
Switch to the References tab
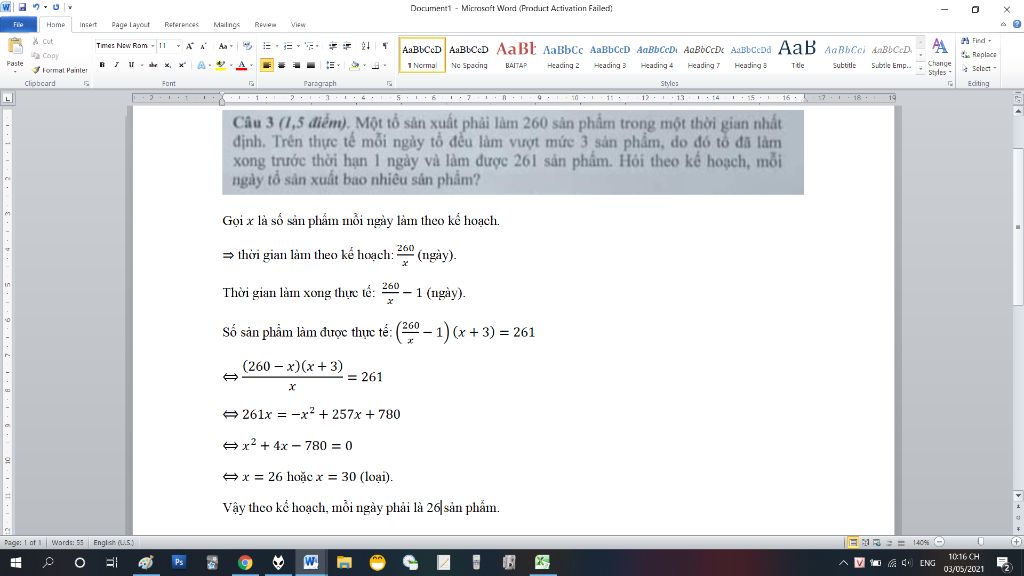coord(182,24)
